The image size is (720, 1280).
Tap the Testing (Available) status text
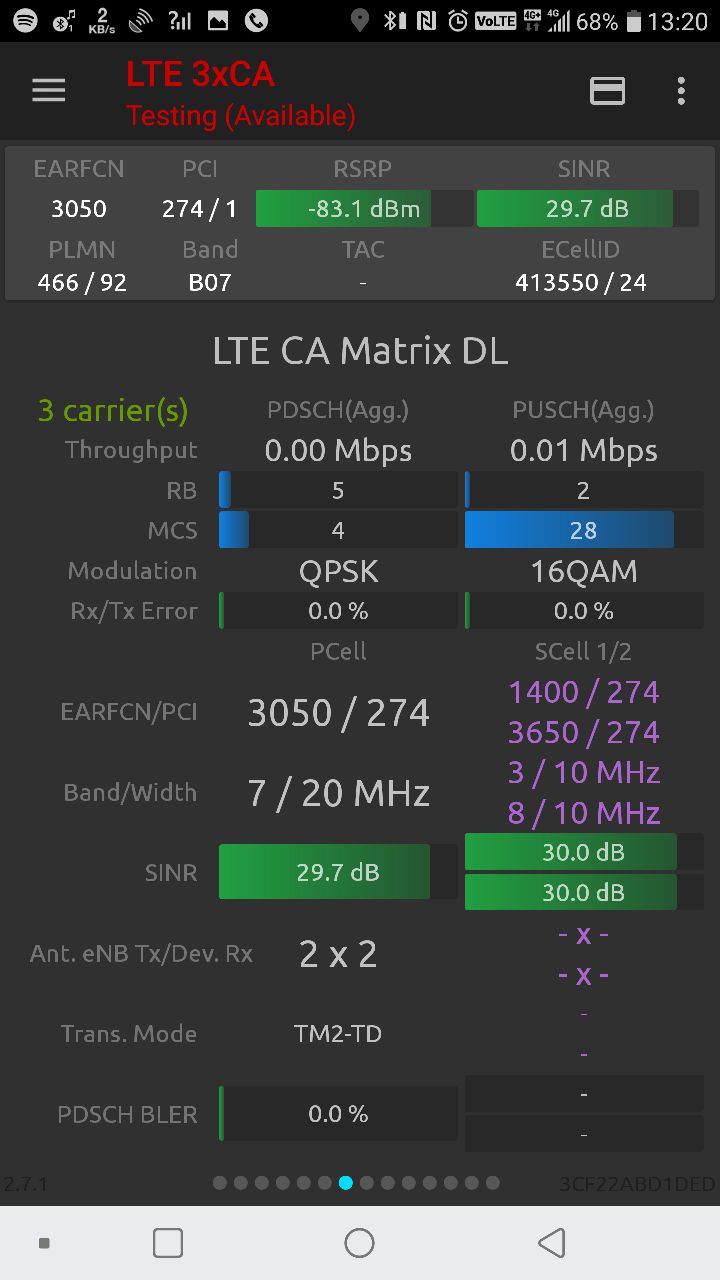[x=240, y=116]
